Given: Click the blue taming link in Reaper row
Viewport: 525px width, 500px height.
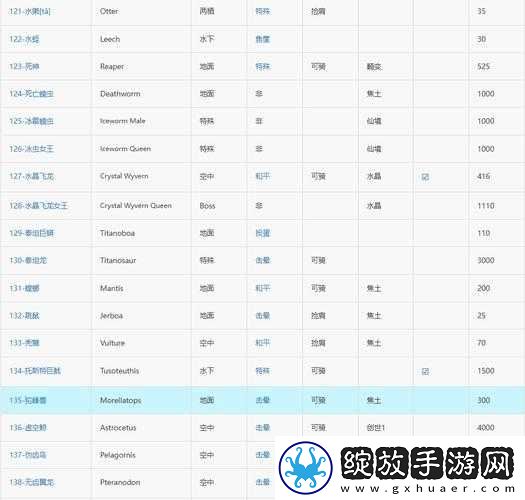Looking at the screenshot, I should (263, 67).
